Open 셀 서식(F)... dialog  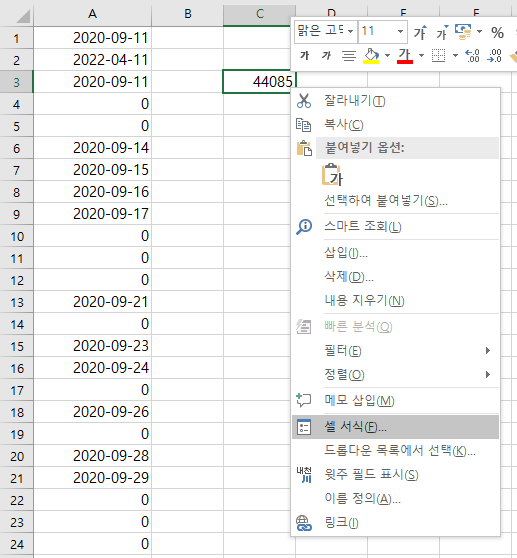(x=396, y=427)
